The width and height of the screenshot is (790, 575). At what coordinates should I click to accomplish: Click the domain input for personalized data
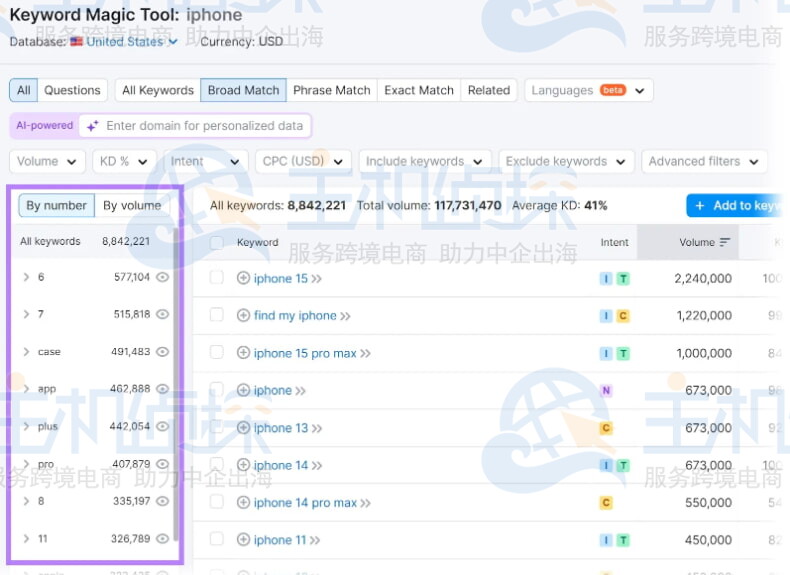click(x=204, y=126)
